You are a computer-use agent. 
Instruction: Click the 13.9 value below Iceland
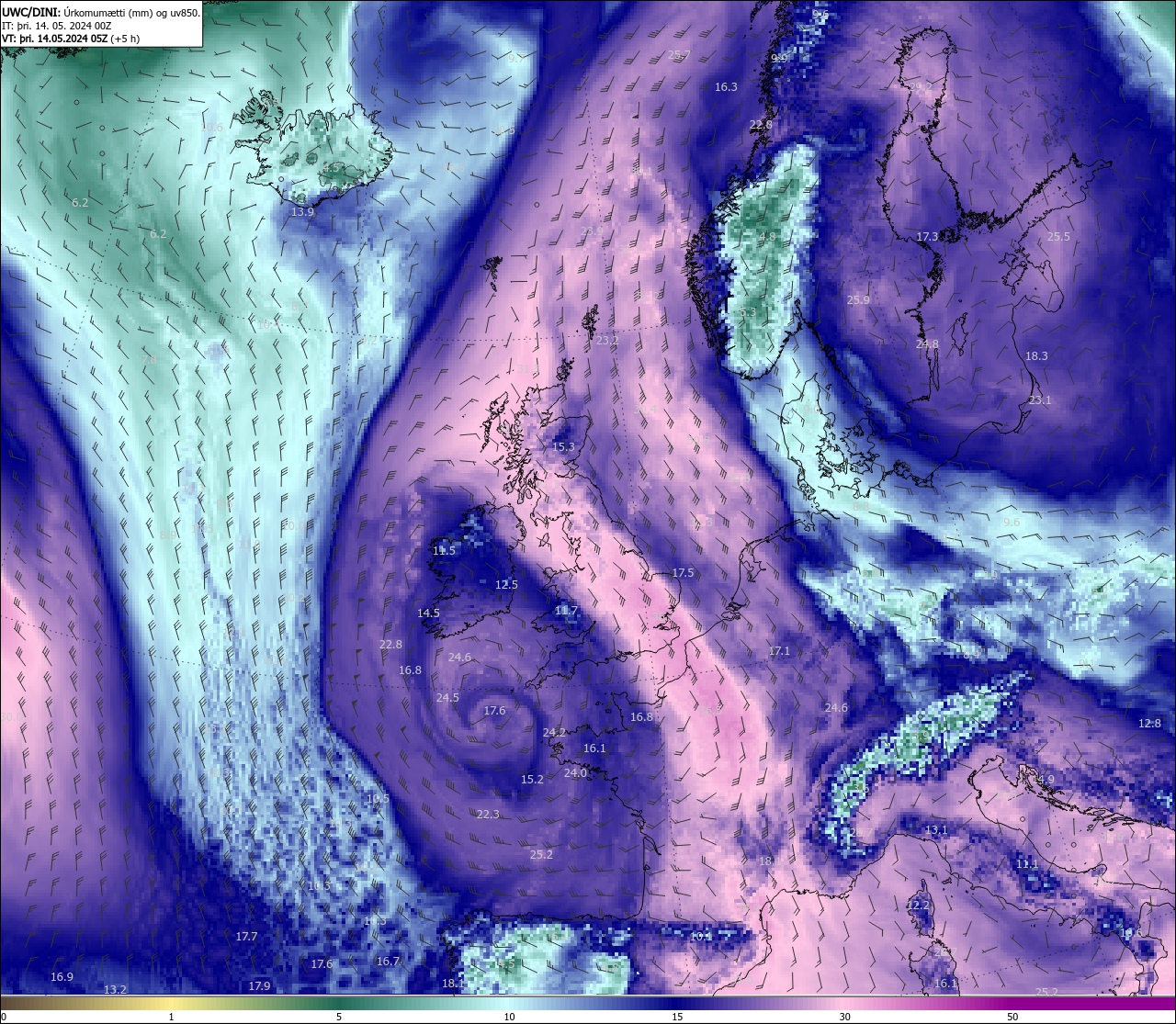[302, 212]
